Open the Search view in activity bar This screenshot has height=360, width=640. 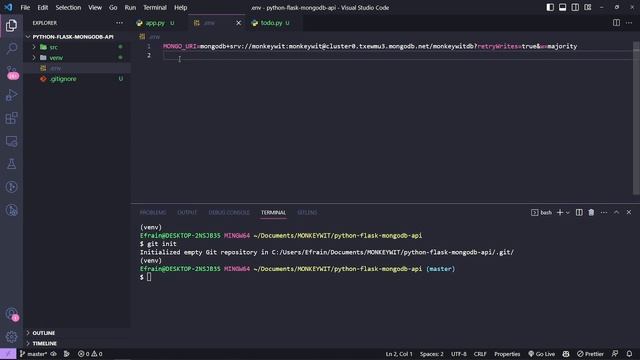[x=11, y=49]
